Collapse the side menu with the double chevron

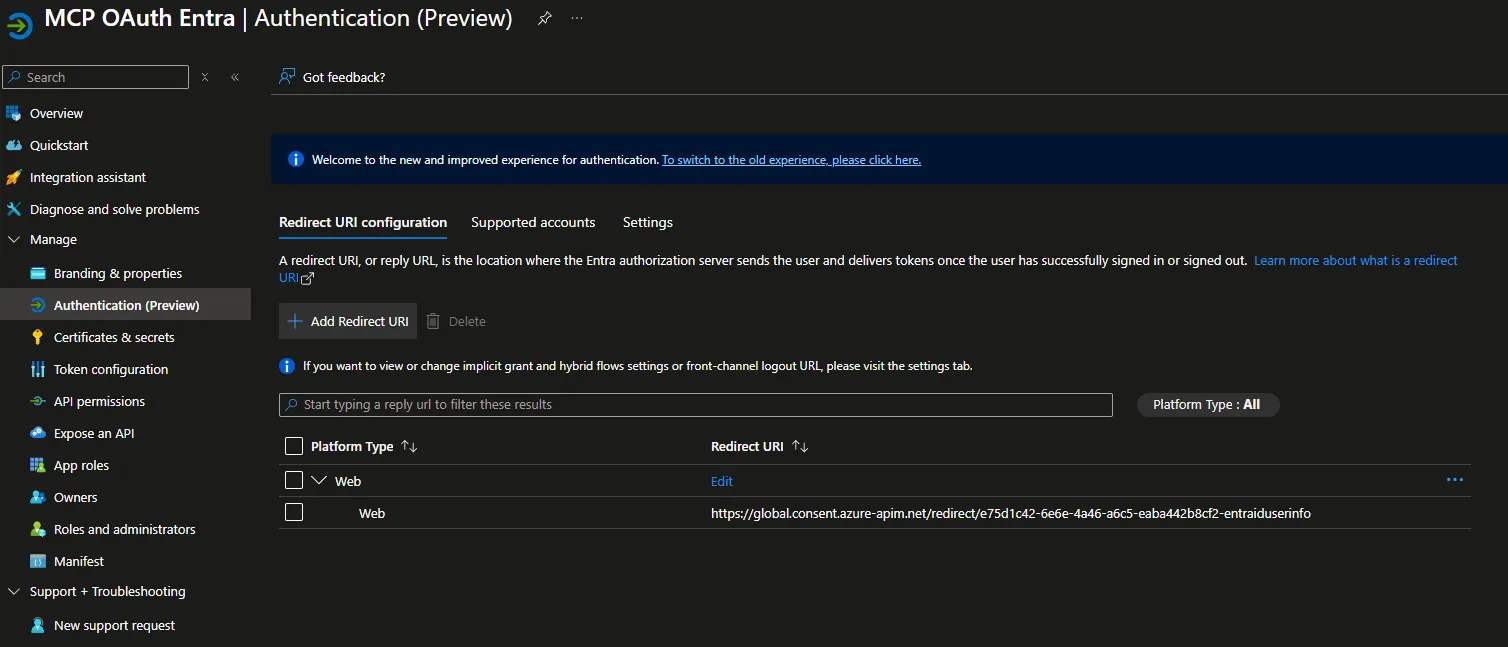[235, 77]
